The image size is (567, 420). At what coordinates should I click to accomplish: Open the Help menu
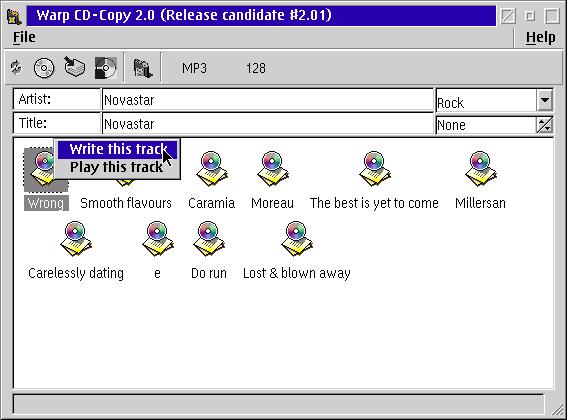[540, 37]
